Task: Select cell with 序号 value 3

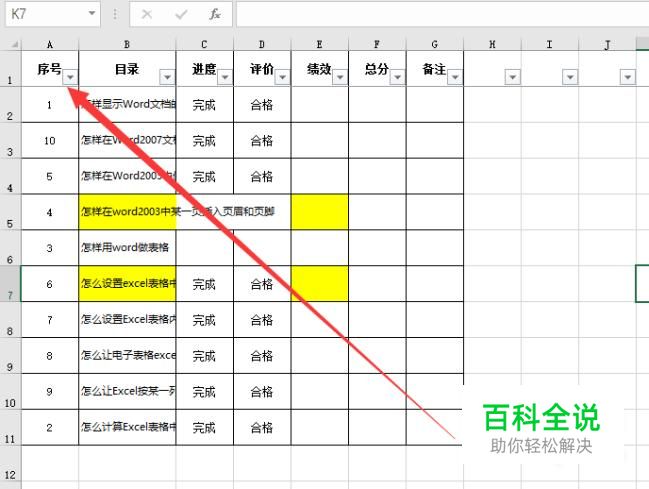Action: click(x=50, y=248)
